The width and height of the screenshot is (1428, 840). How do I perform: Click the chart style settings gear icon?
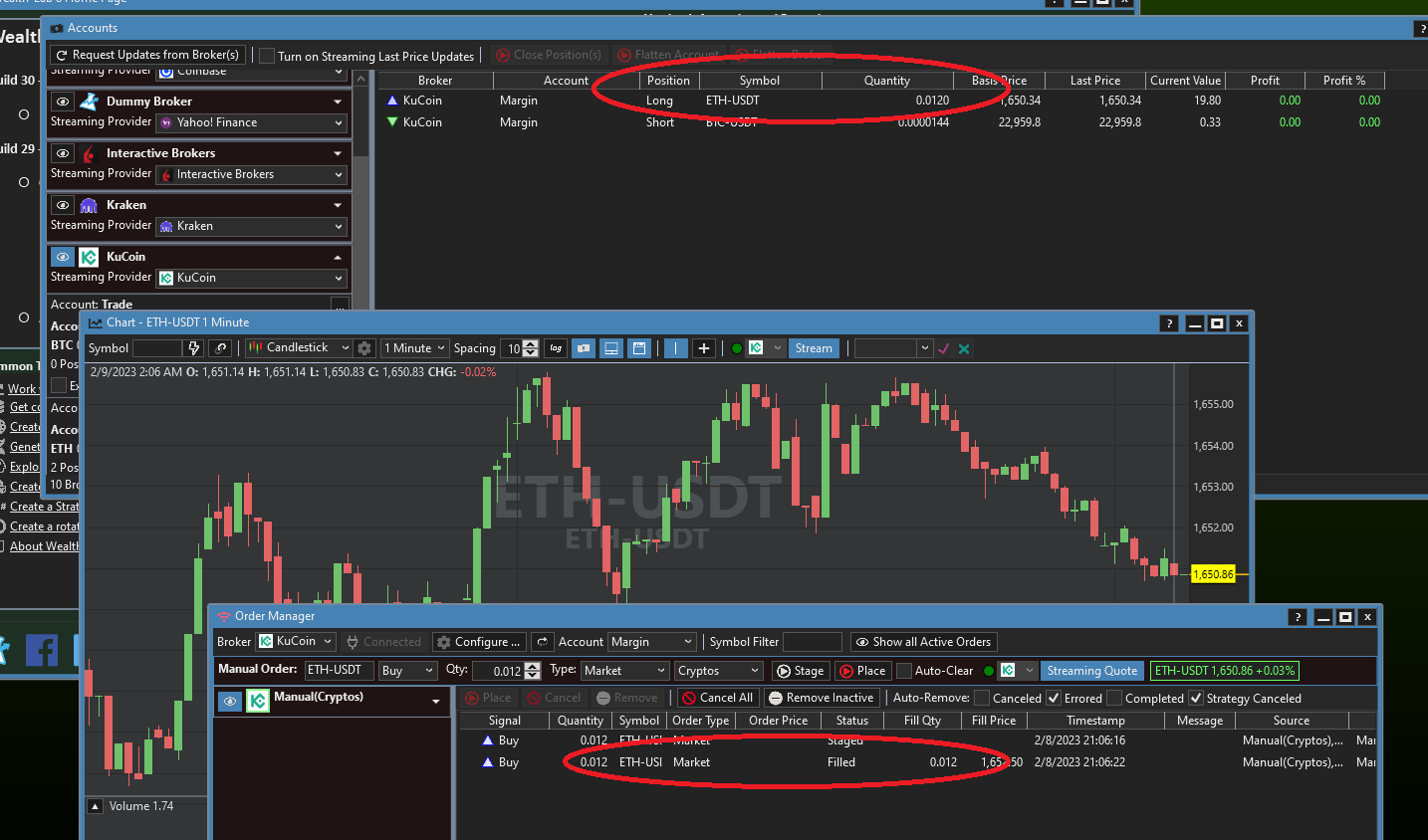coord(364,348)
